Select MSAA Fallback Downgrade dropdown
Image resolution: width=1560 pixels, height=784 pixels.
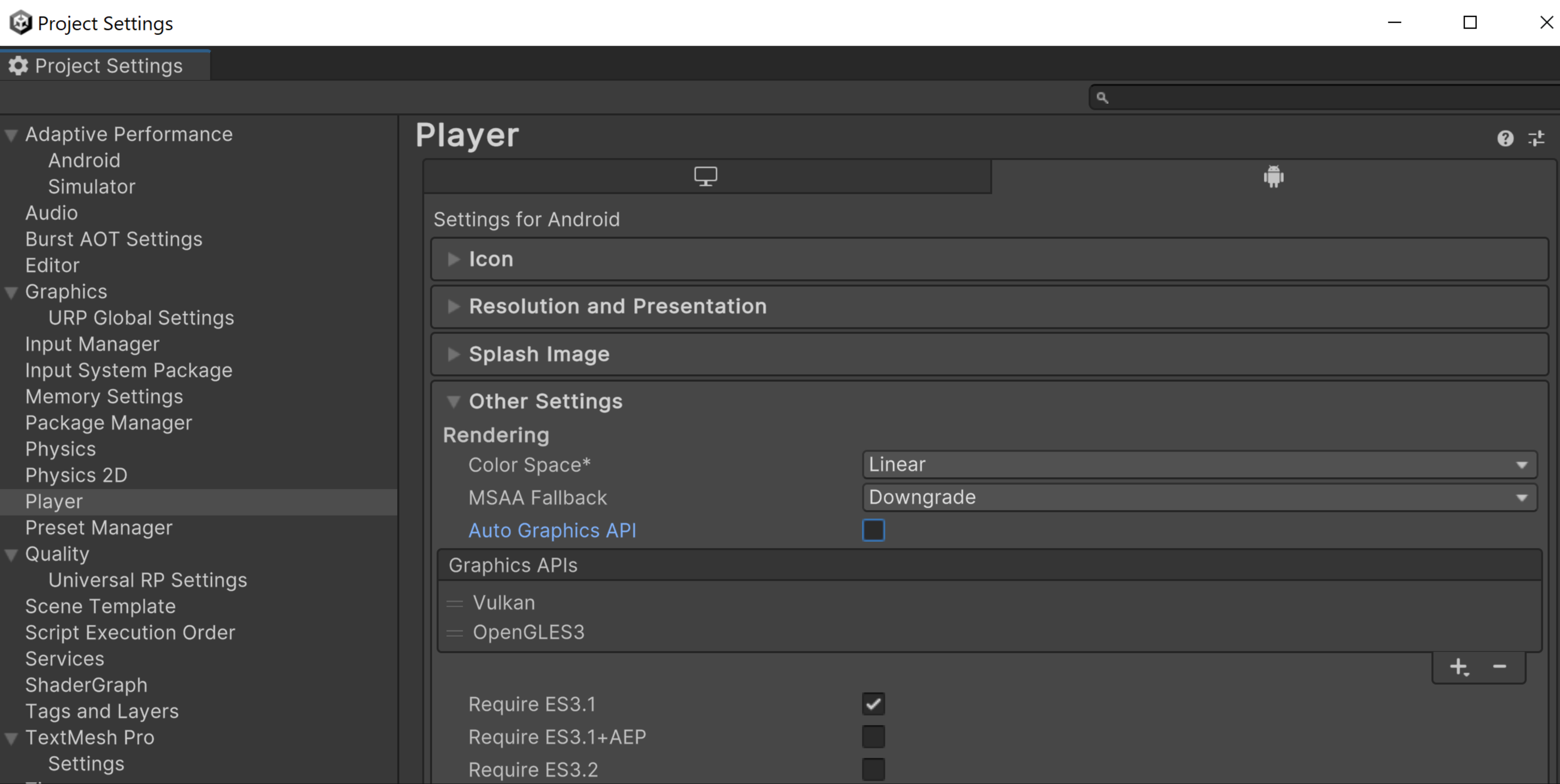point(1198,497)
